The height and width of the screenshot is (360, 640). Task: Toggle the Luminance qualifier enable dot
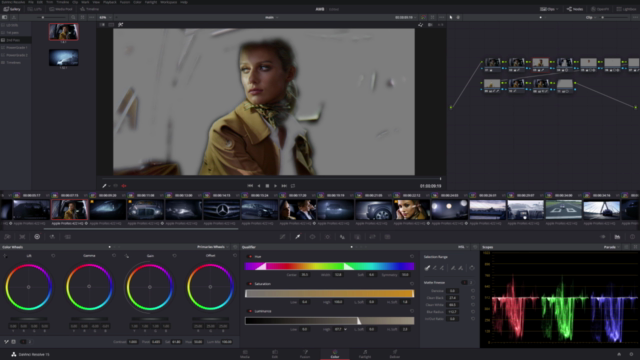(x=250, y=311)
